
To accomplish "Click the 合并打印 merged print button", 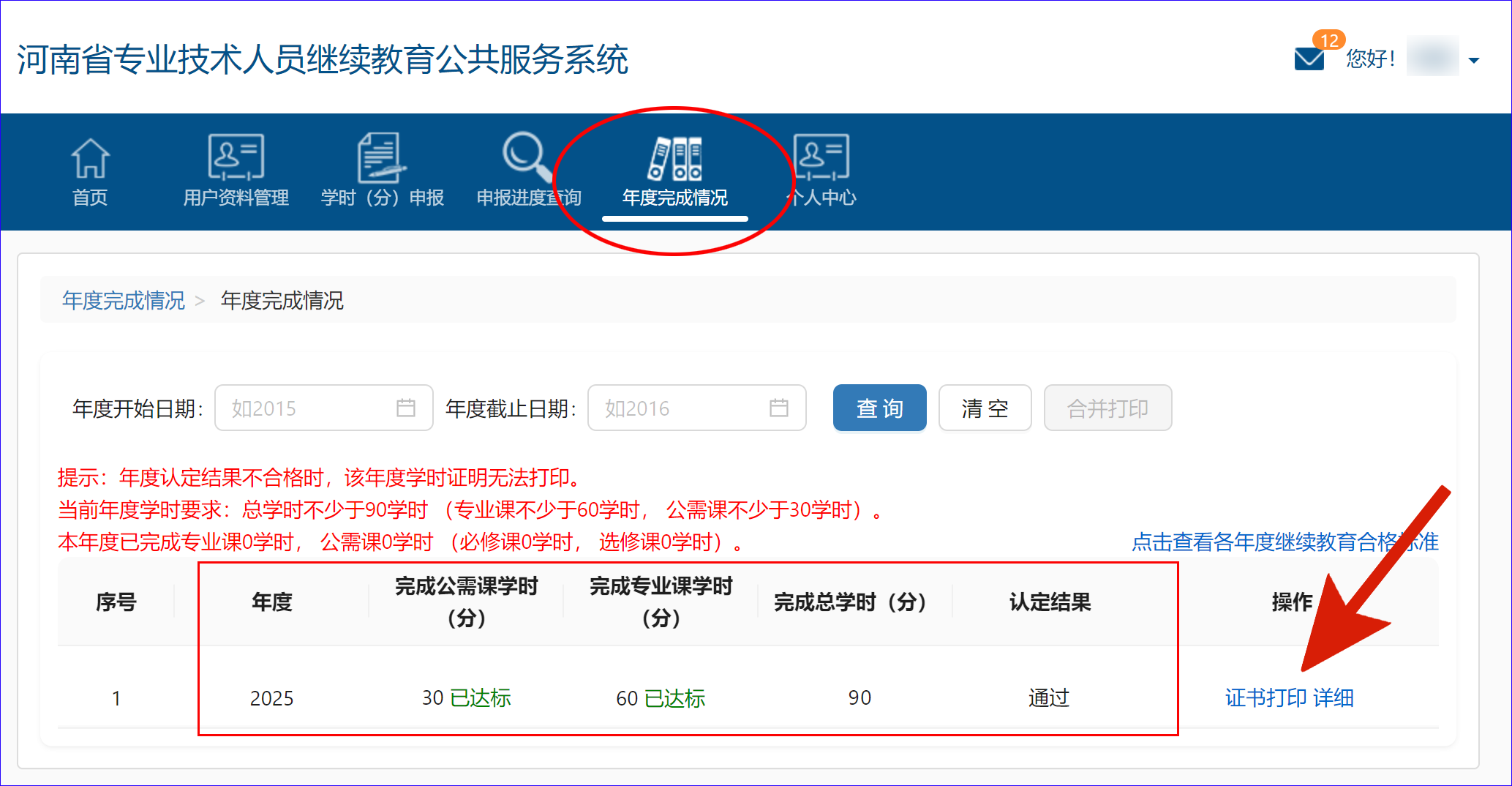I will (1107, 408).
